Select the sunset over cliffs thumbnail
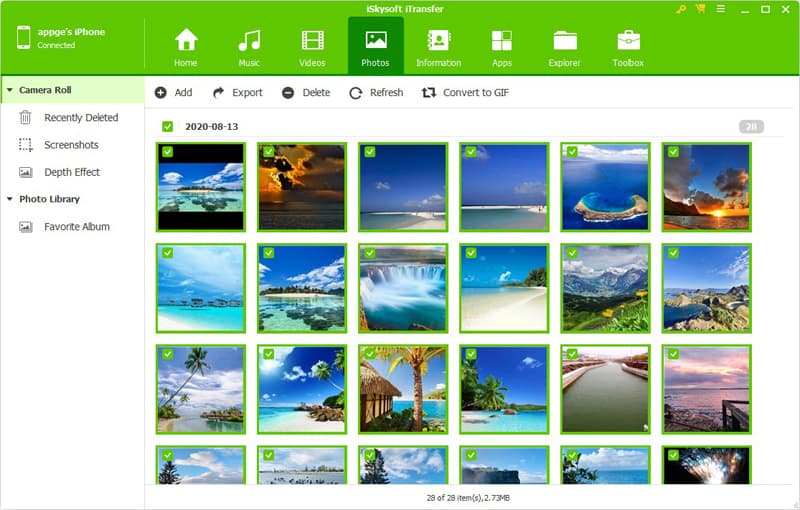This screenshot has height=510, width=800. pyautogui.click(x=707, y=187)
